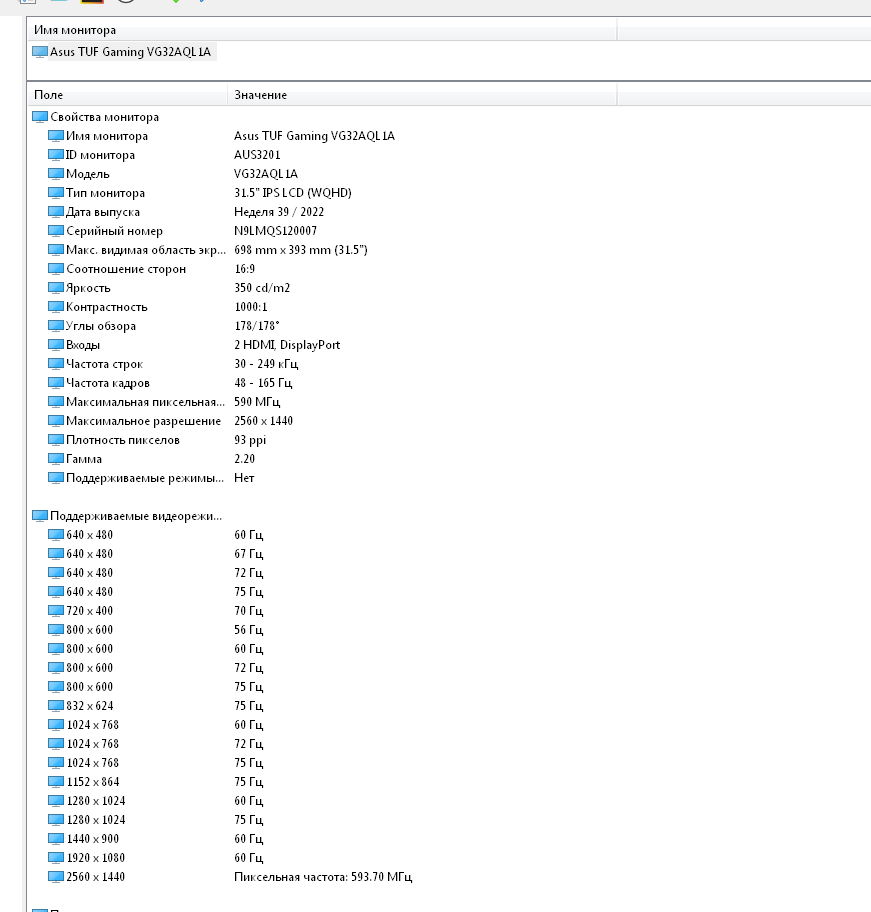
Task: Select the Максимальное разрешение row
Action: [143, 421]
